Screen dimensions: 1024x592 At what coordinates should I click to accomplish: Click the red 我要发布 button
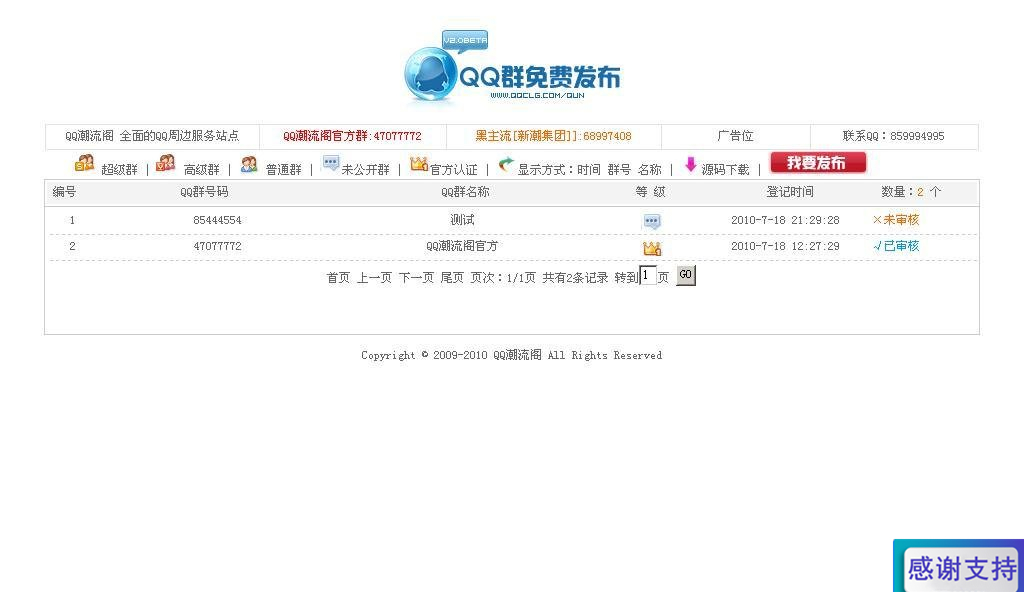(x=818, y=163)
